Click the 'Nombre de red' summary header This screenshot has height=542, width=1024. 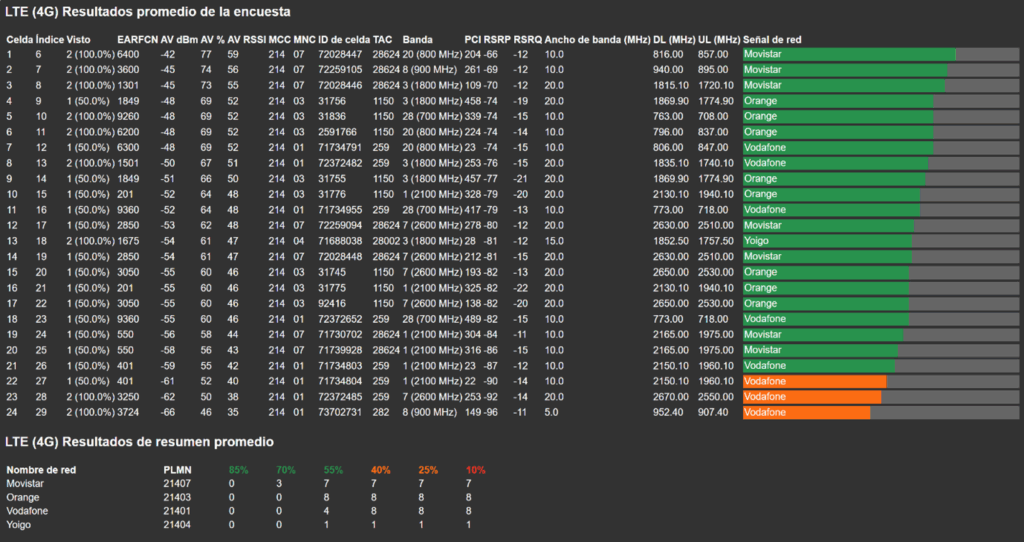41,468
